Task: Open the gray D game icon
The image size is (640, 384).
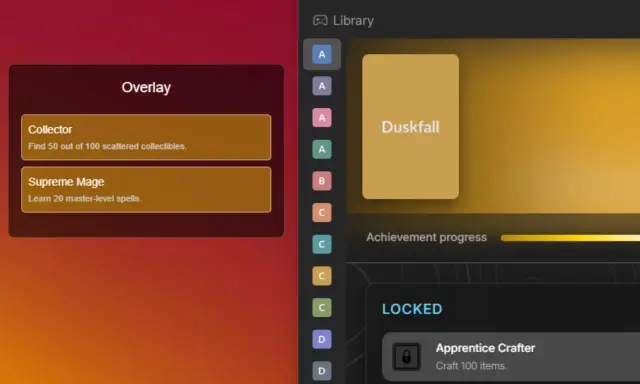Action: [322, 371]
